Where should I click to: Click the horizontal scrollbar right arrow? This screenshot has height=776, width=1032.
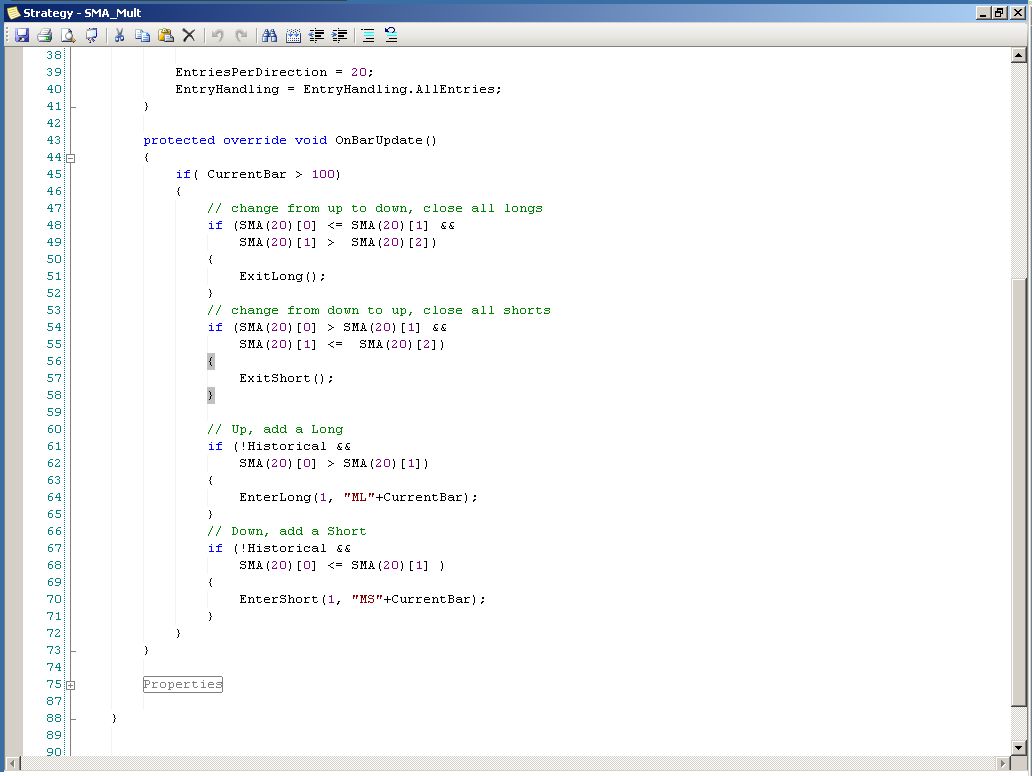pos(1002,763)
